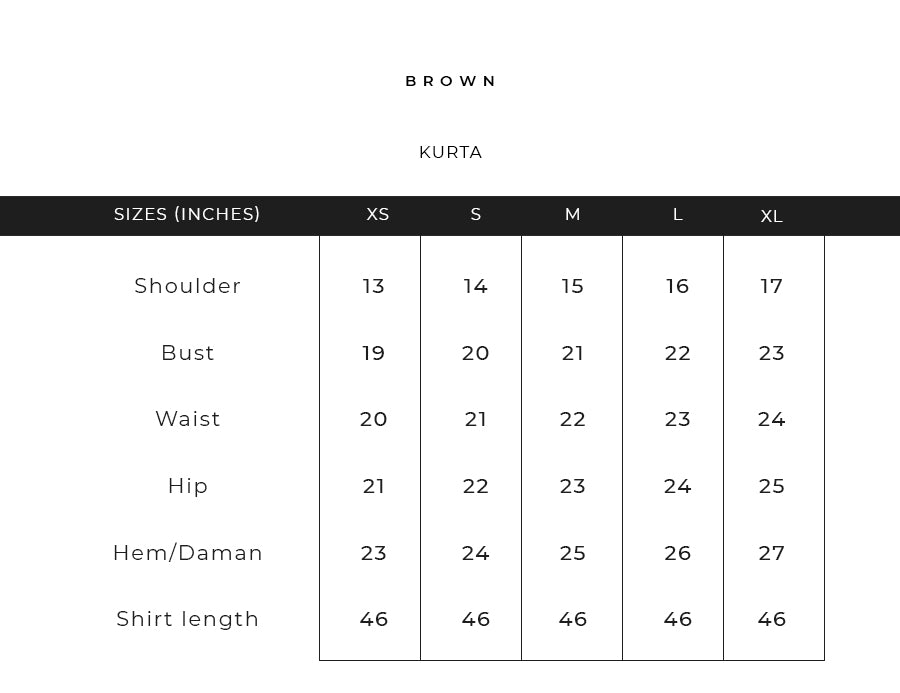Screen dimensions: 900x693
Task: Select the Bust row label
Action: coord(188,353)
